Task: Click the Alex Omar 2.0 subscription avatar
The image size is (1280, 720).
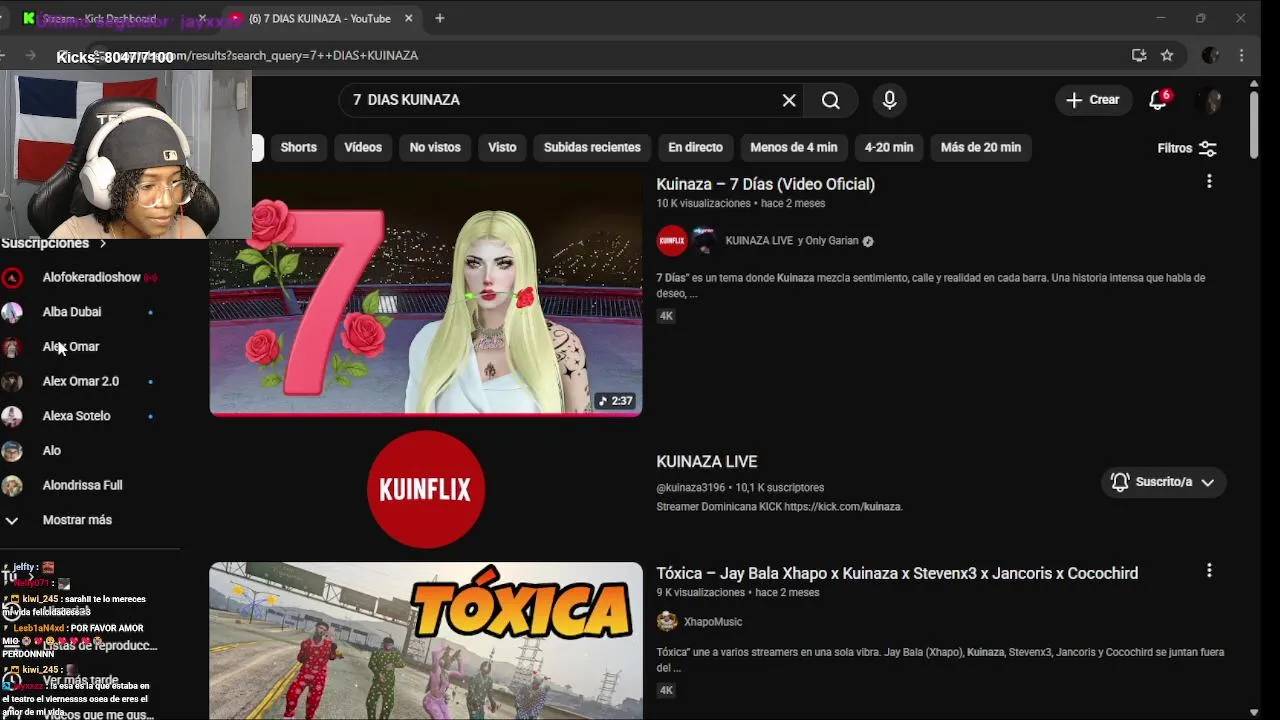Action: point(12,381)
